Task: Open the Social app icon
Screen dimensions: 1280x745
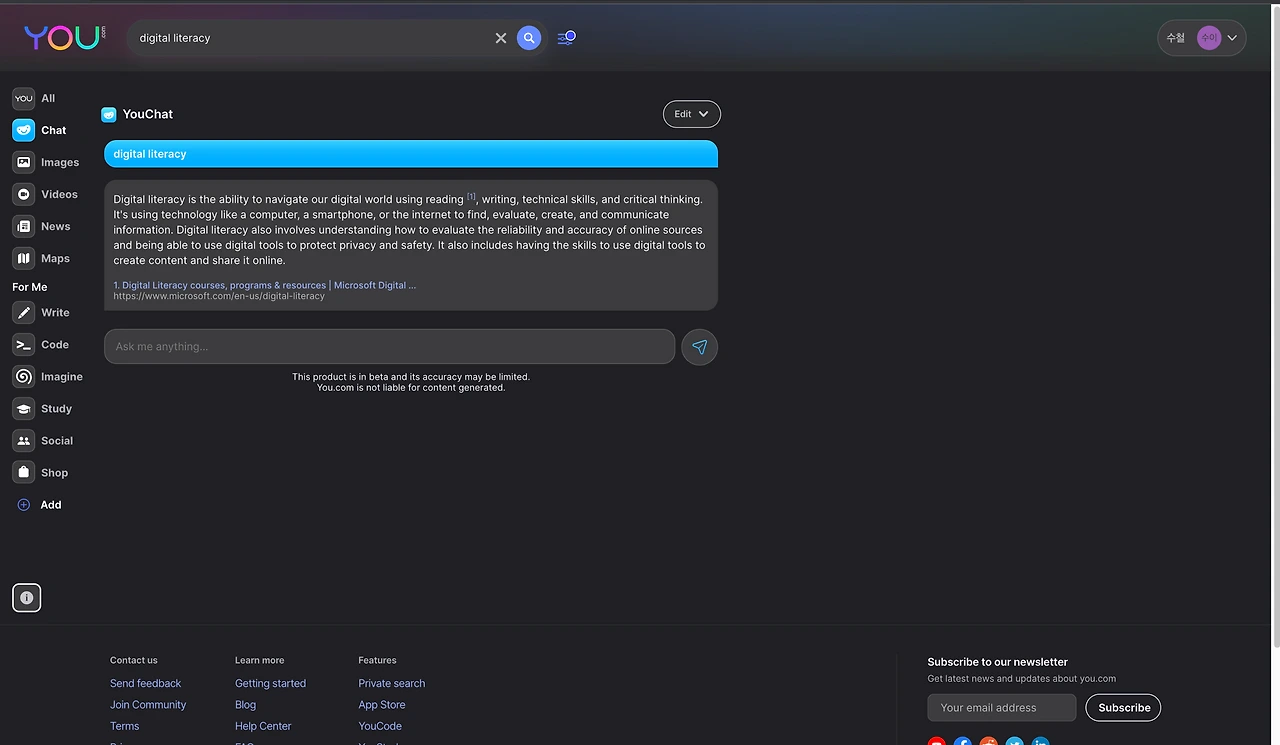Action: pyautogui.click(x=23, y=441)
